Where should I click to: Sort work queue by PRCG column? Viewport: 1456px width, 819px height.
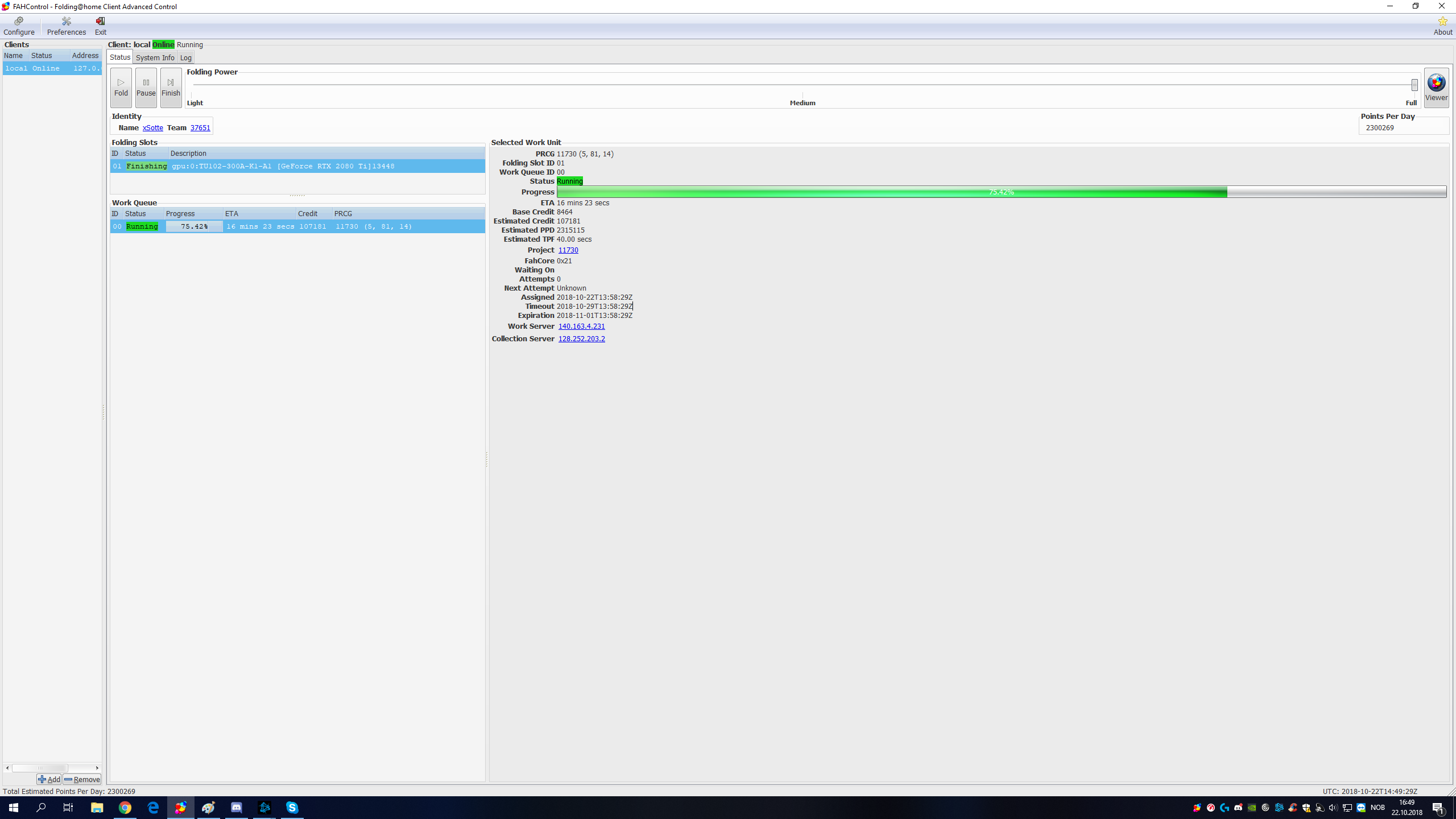pyautogui.click(x=408, y=213)
